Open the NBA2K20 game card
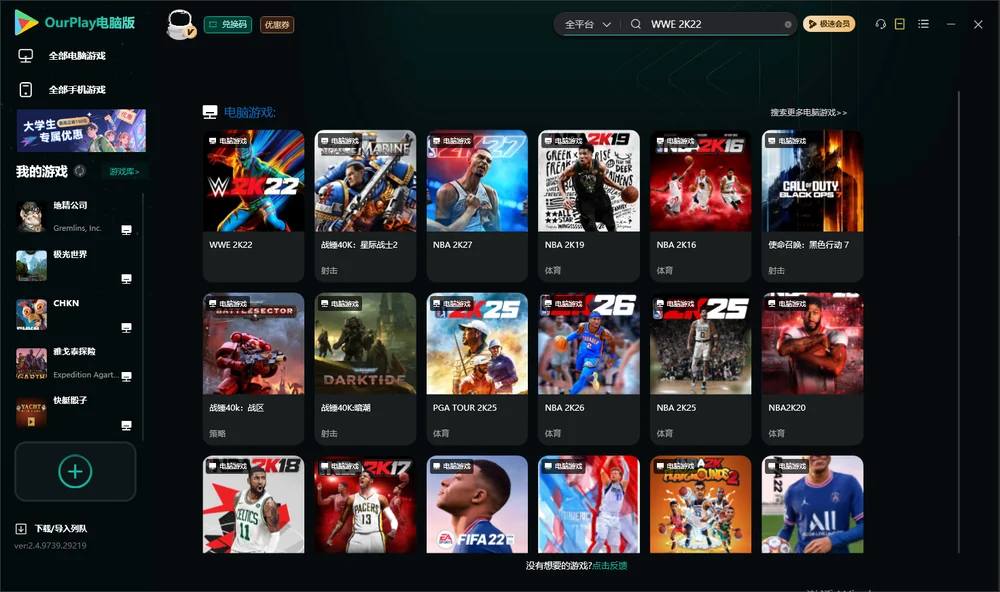The width and height of the screenshot is (1000, 592). [812, 369]
